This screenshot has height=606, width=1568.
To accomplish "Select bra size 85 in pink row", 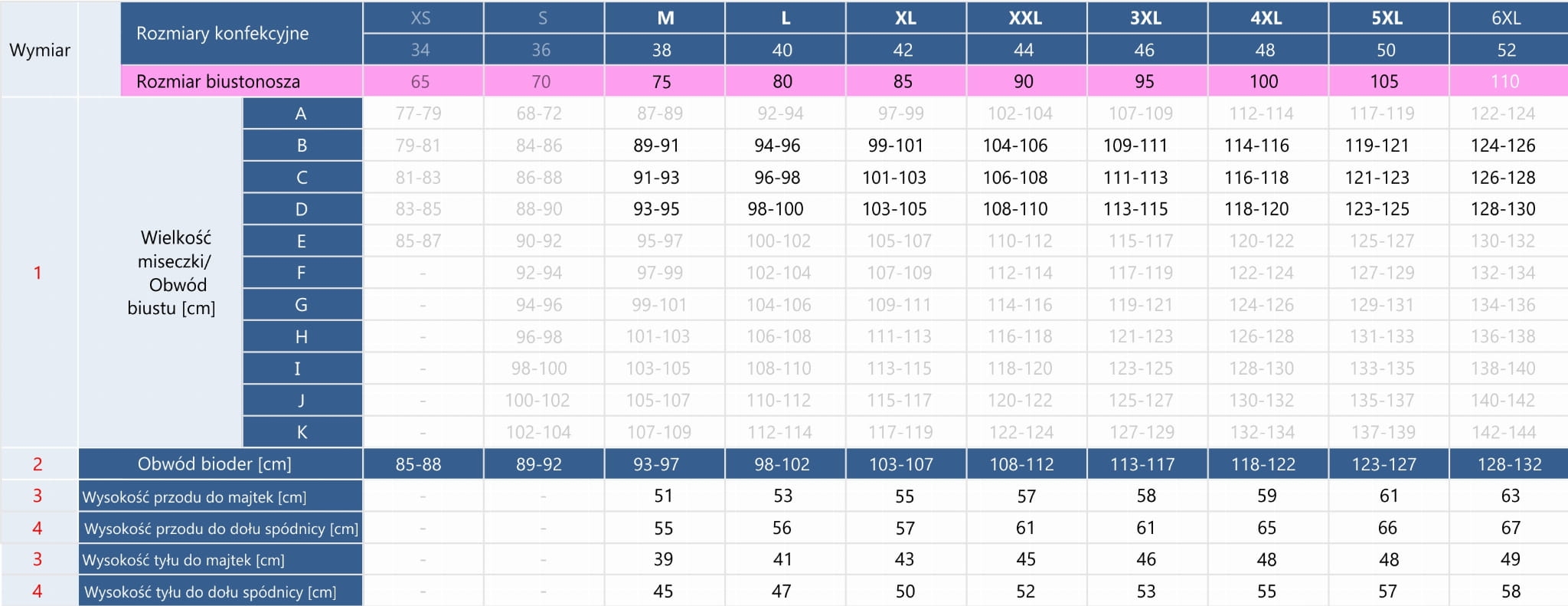I will [903, 82].
